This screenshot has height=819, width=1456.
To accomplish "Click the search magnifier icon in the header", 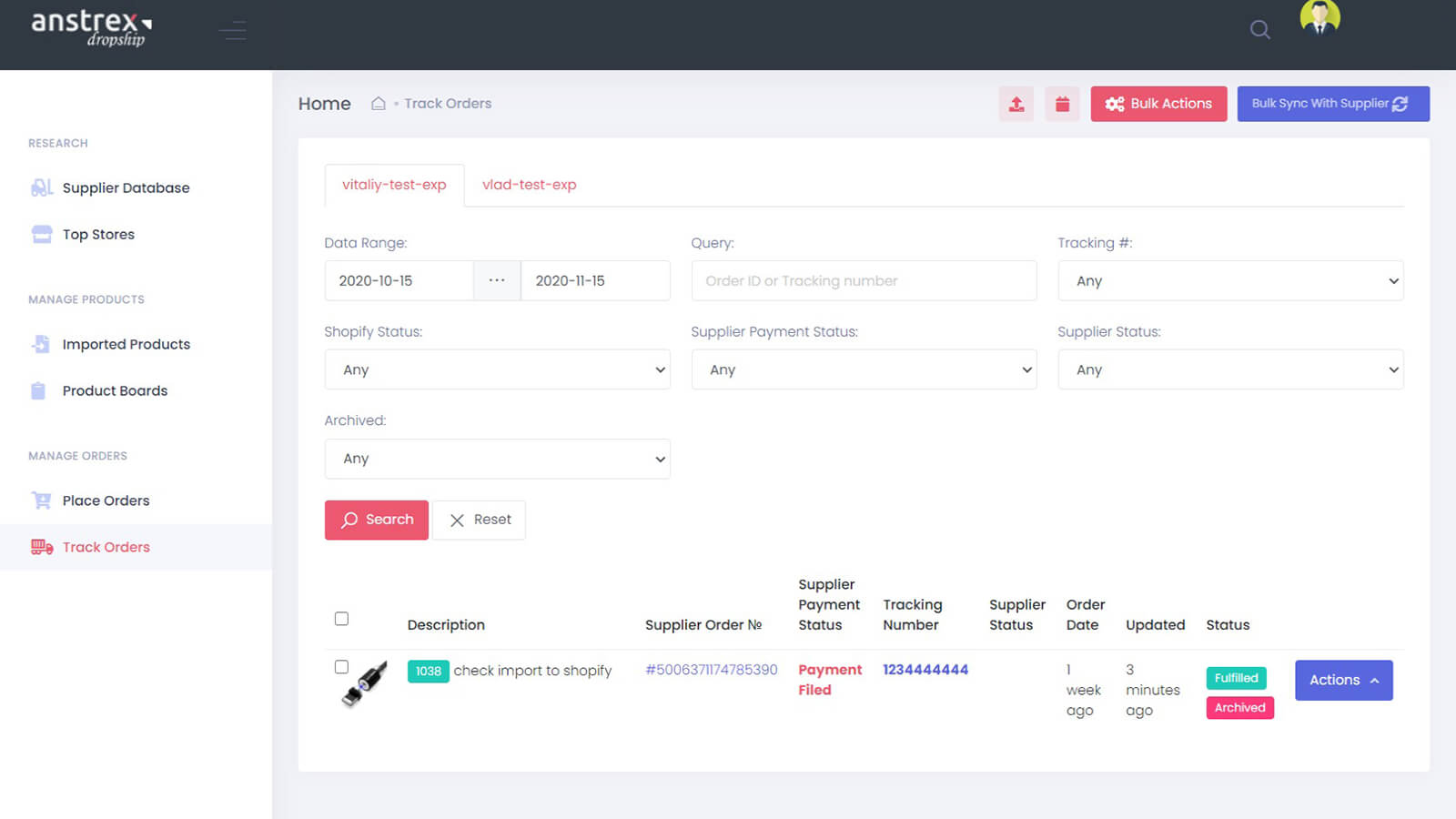I will tap(1260, 30).
